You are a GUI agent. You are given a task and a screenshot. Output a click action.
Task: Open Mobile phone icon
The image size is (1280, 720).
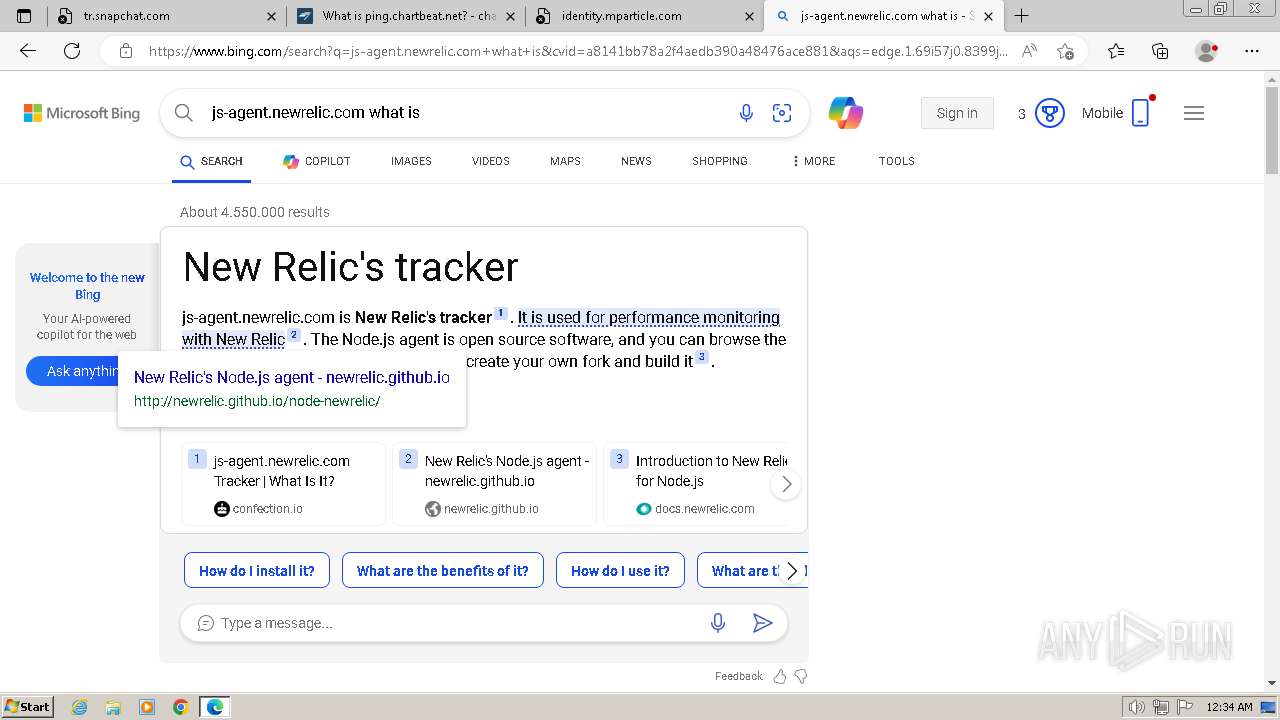tap(1140, 113)
